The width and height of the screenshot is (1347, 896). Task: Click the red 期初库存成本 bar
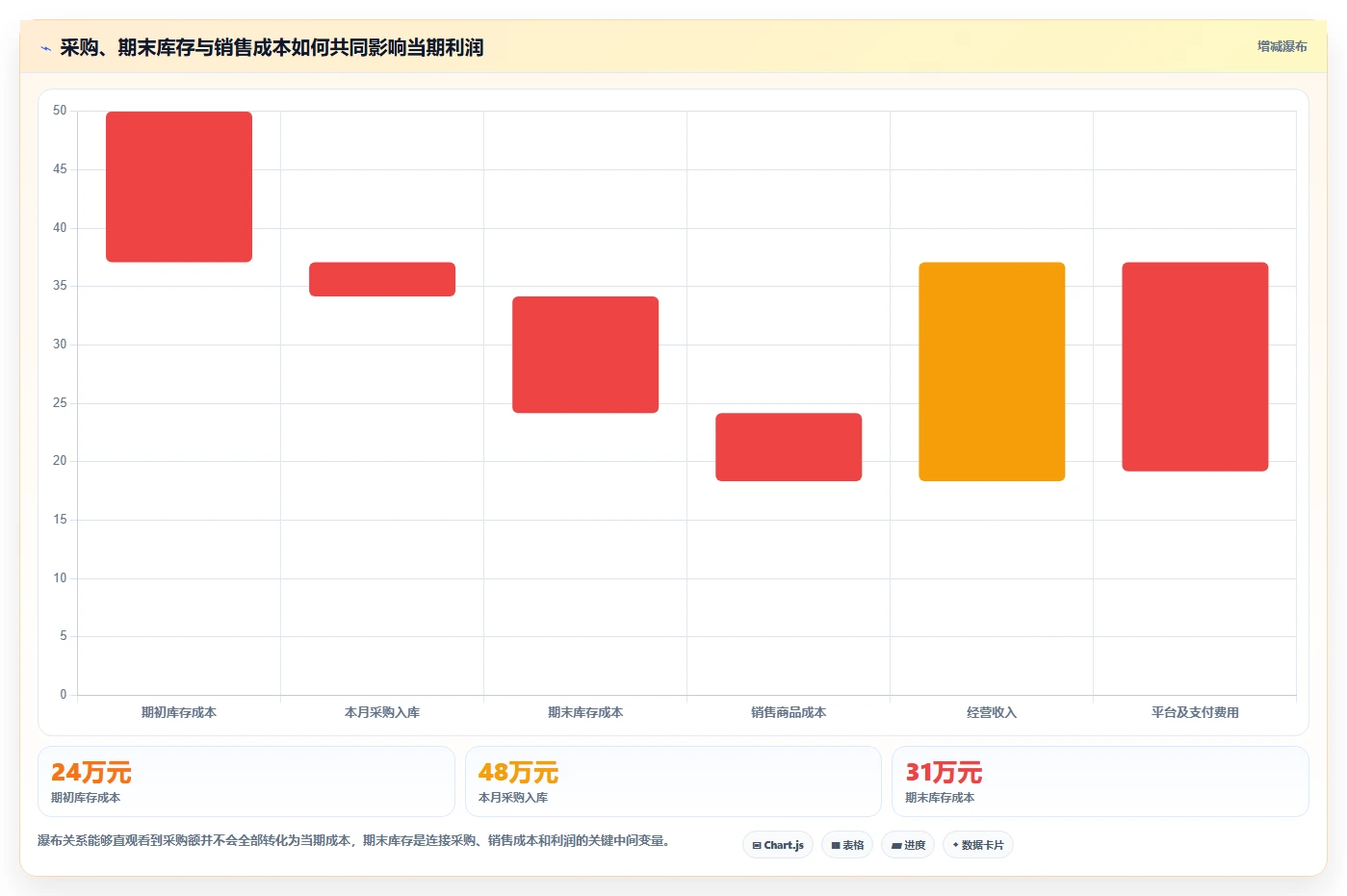(x=179, y=187)
